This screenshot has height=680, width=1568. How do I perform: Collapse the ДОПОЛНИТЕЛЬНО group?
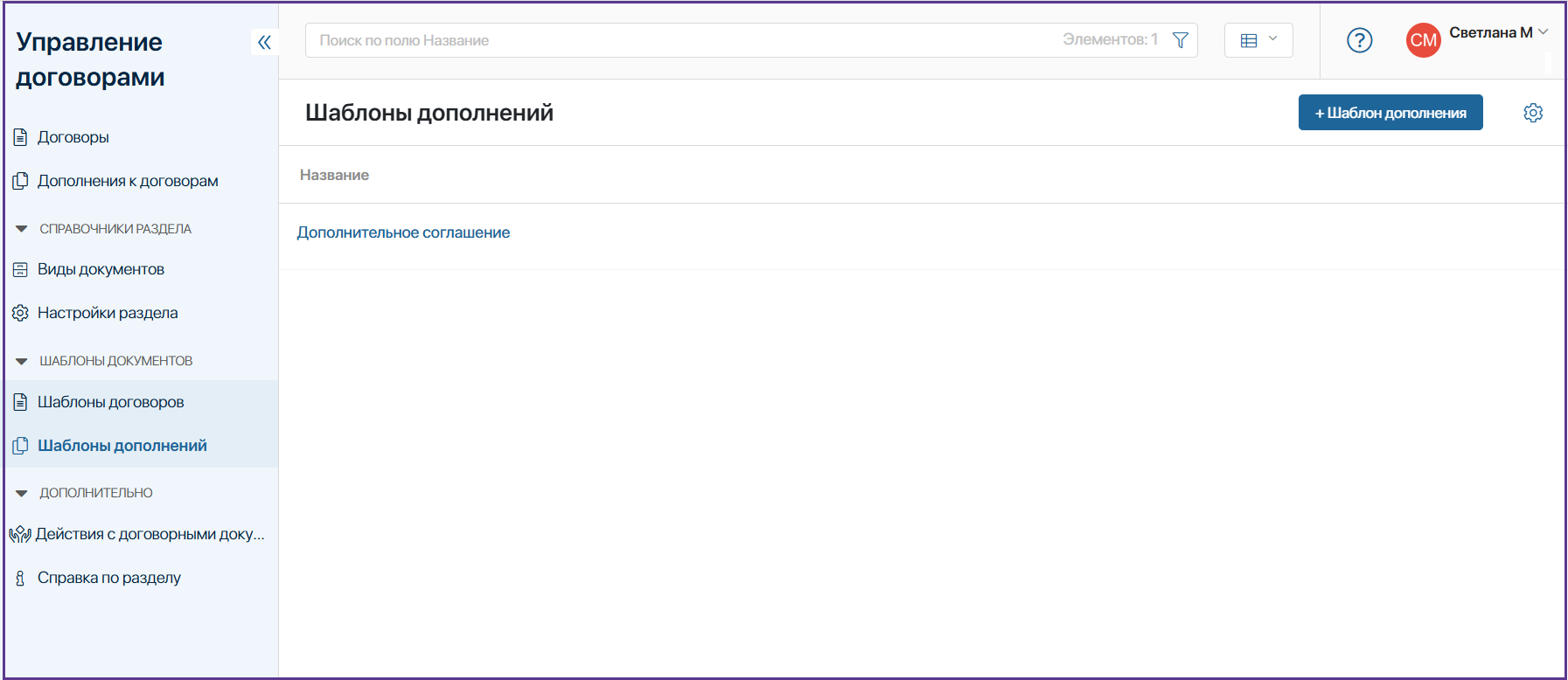[22, 493]
